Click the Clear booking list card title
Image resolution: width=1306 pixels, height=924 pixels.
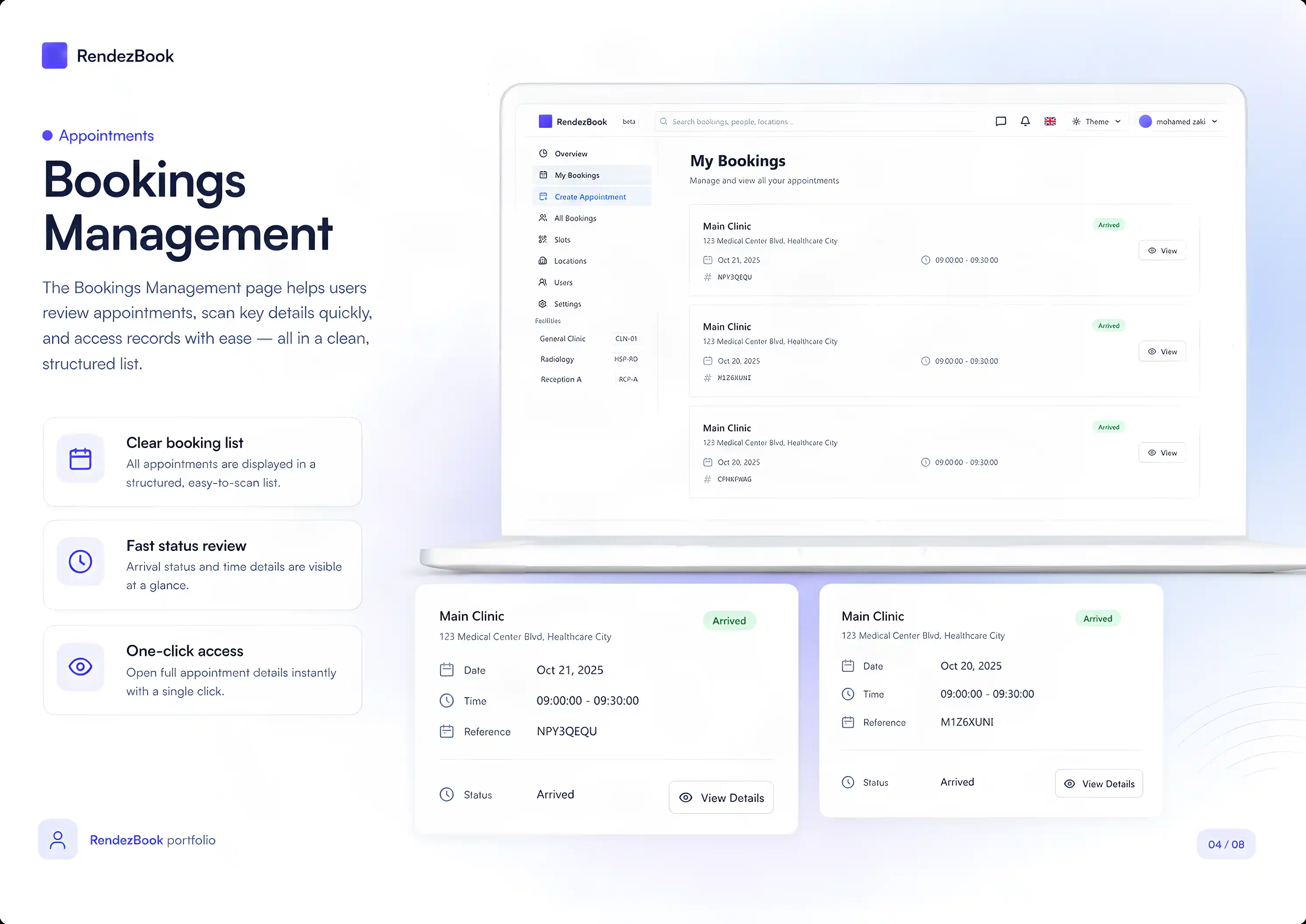(184, 443)
